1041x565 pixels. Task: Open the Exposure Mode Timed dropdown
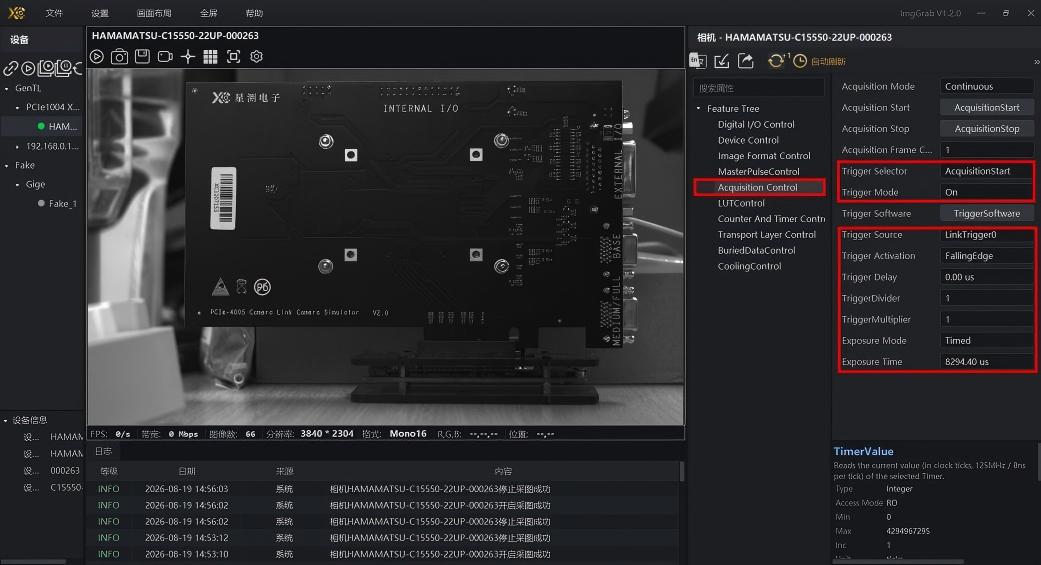pyautogui.click(x=987, y=341)
